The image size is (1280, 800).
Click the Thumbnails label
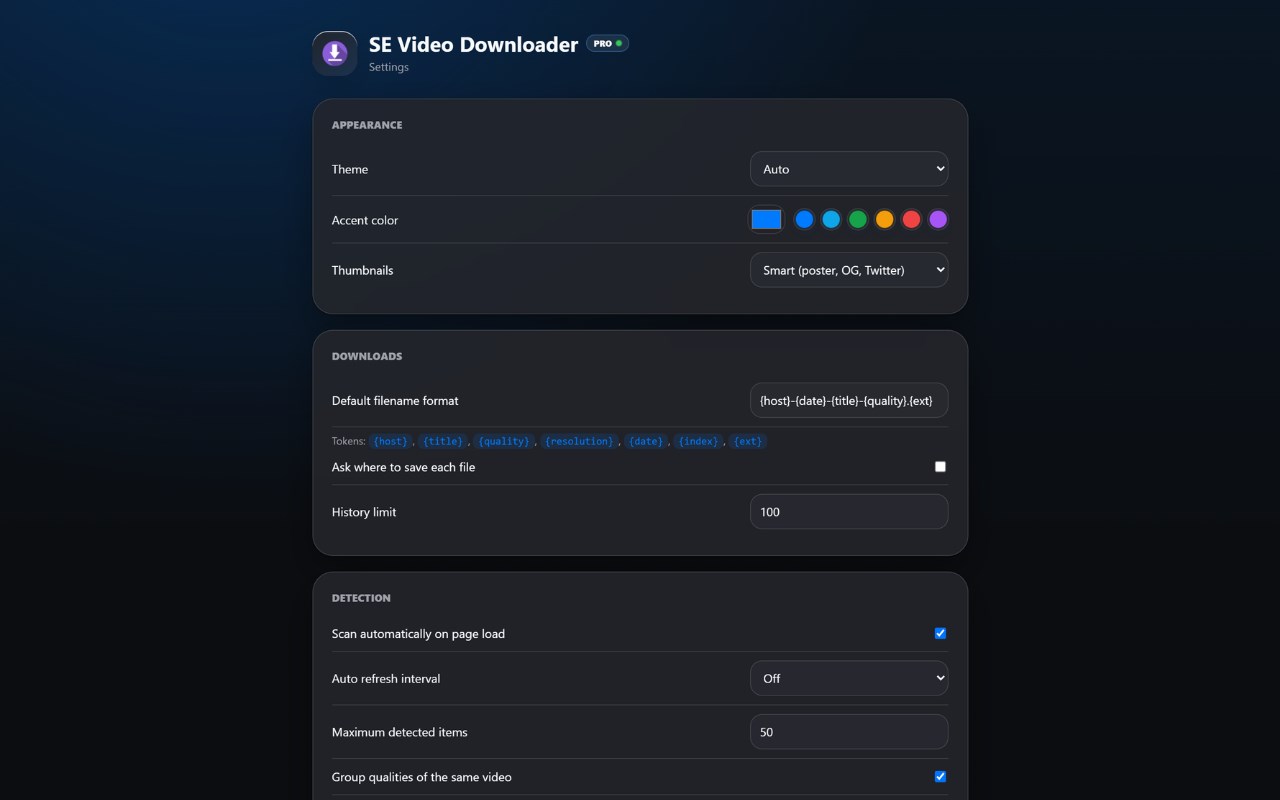click(x=362, y=270)
